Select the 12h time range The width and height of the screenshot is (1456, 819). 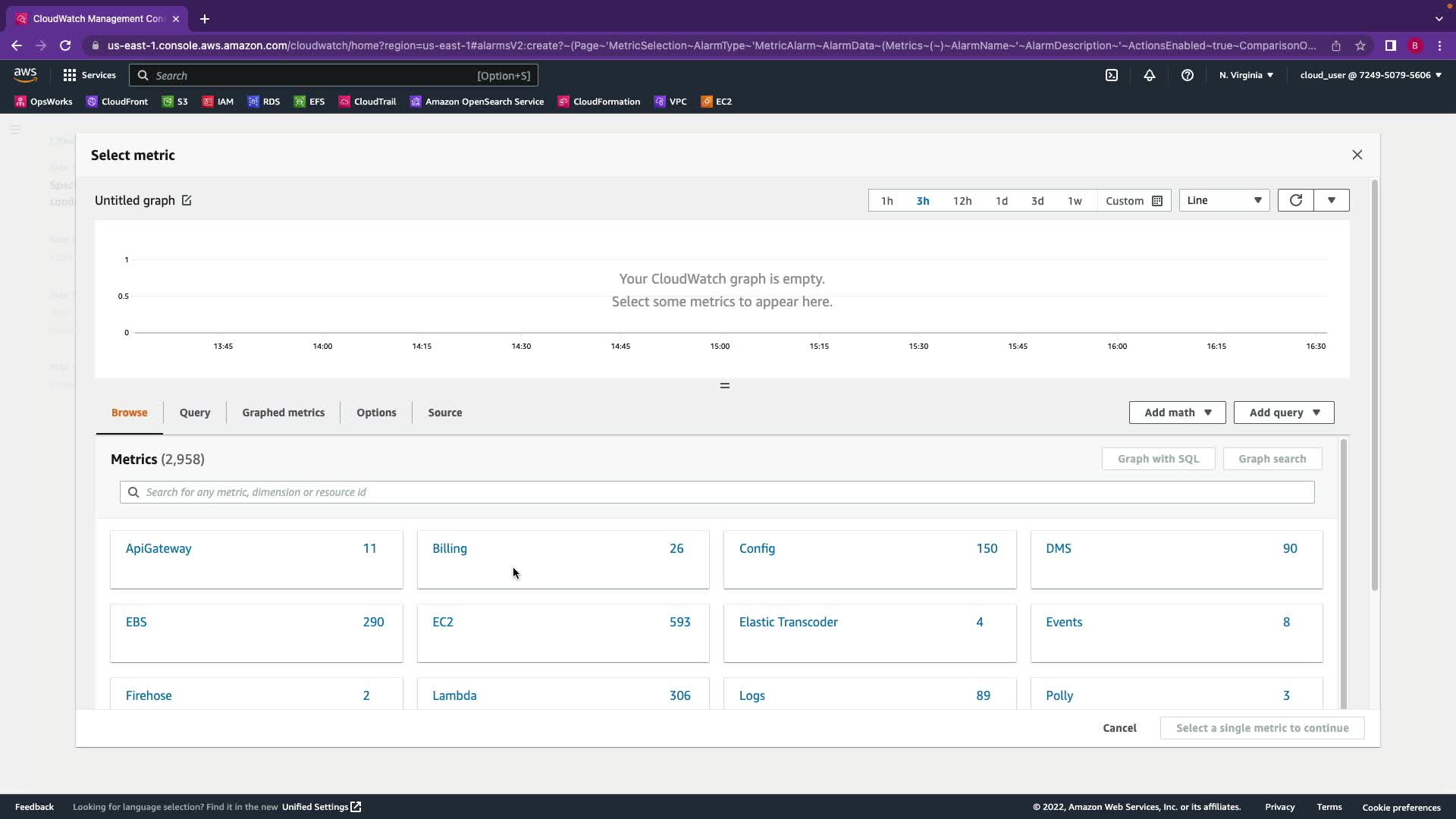tap(962, 201)
